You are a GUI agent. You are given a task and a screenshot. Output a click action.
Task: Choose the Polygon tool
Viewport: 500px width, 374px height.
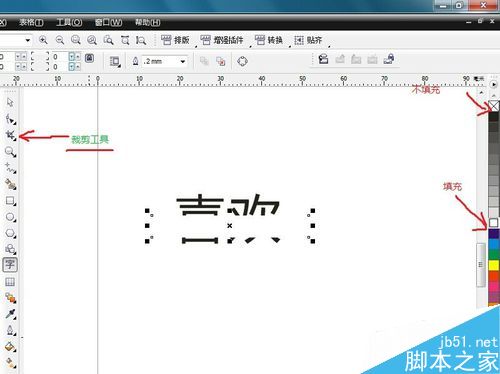pos(10,233)
